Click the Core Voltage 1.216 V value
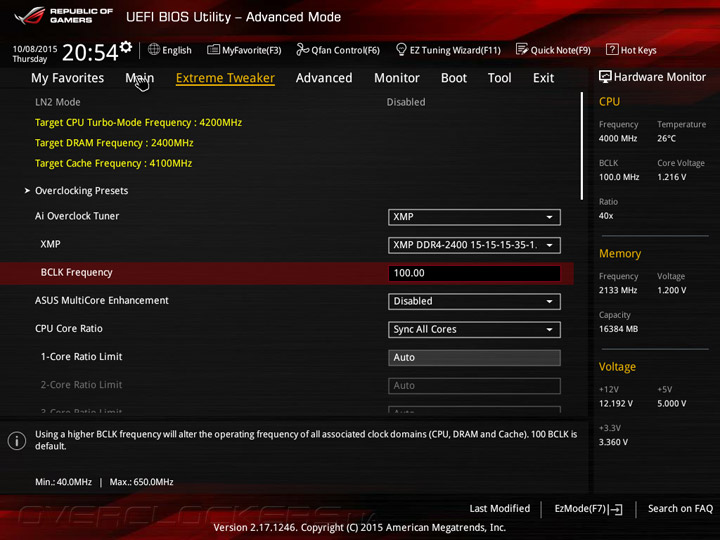This screenshot has height=540, width=720. 672,177
